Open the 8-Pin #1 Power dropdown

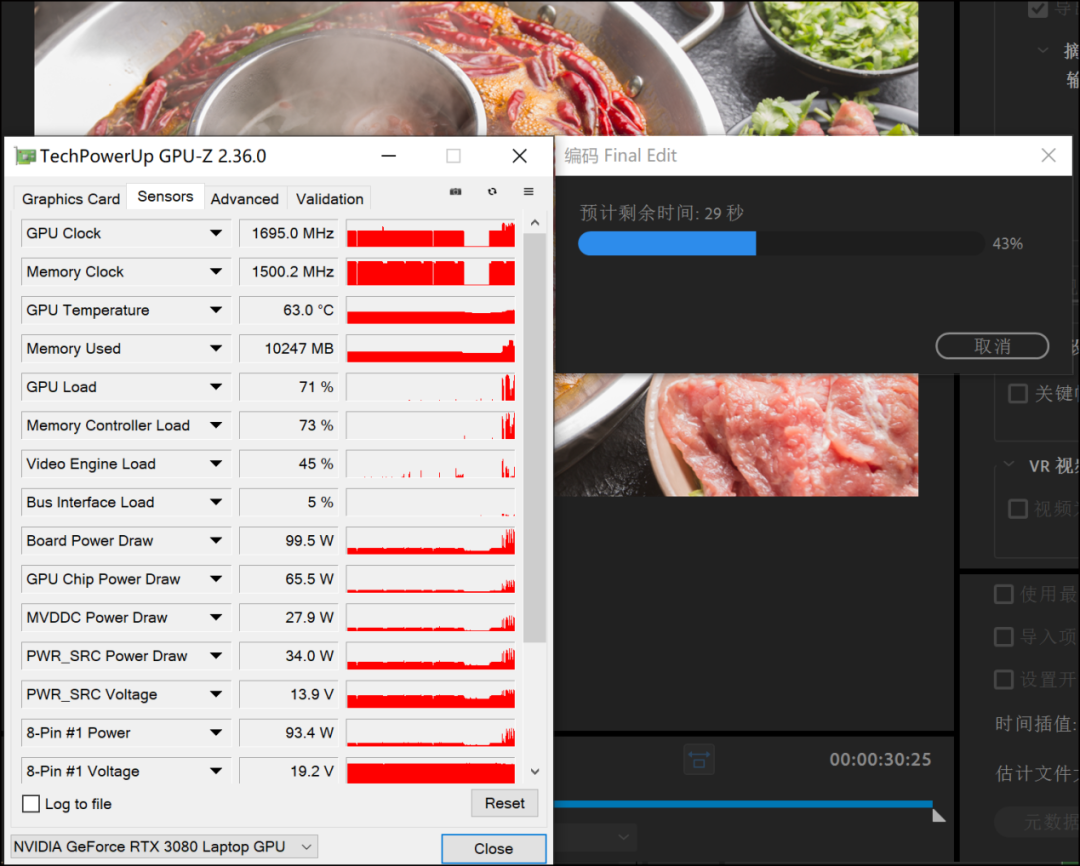pos(216,733)
